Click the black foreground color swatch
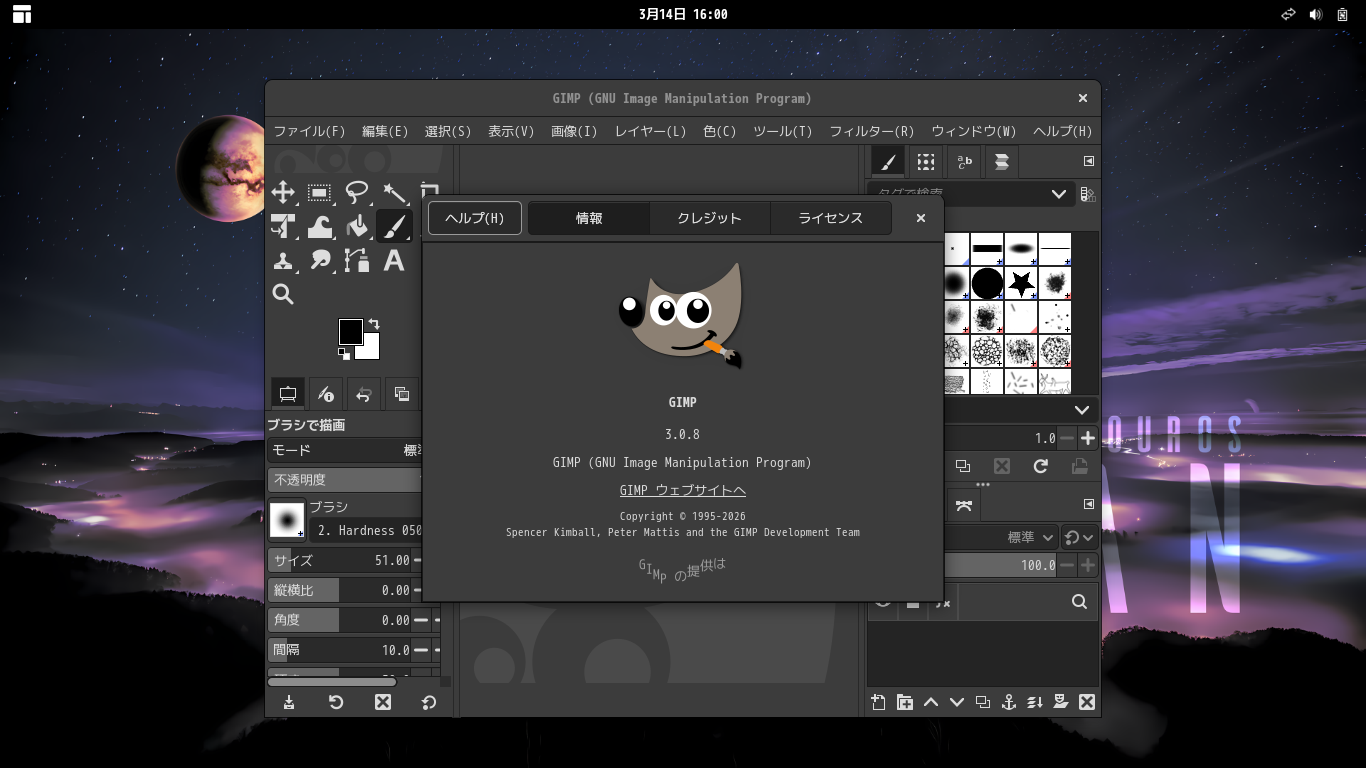 click(349, 331)
